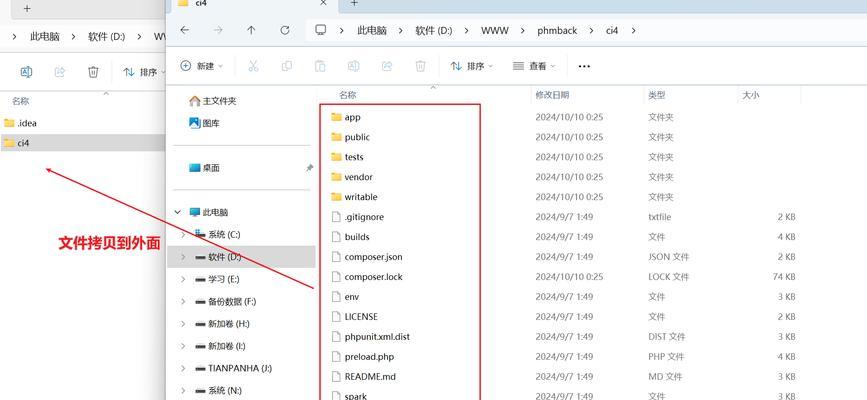Collapse the 此电脑 tree node
The image size is (867, 400).
point(177,212)
